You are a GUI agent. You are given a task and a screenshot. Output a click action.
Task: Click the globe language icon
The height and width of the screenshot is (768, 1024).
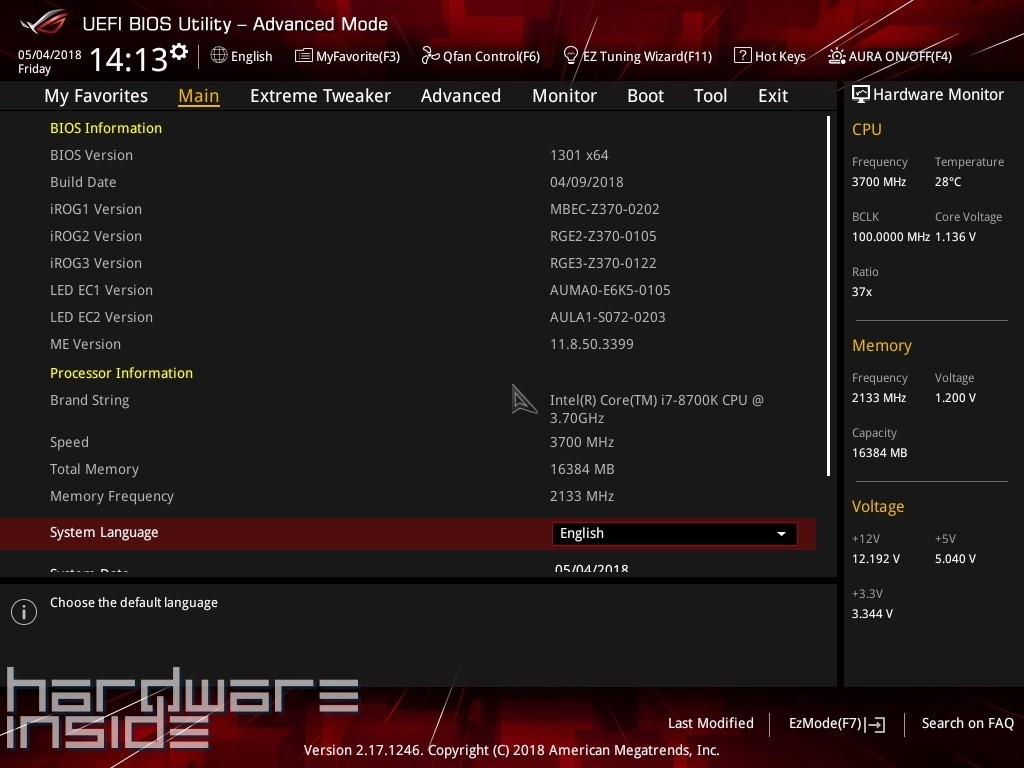click(219, 56)
